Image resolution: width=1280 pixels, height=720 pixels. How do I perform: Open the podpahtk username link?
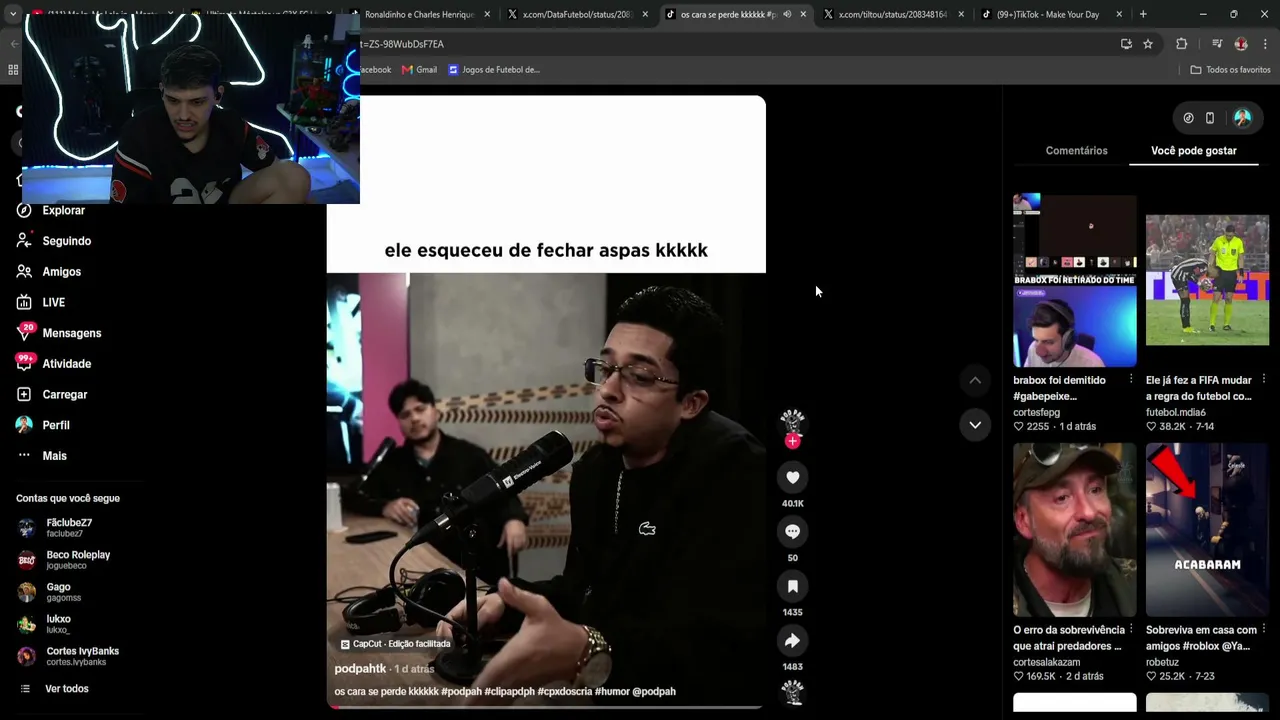point(360,669)
